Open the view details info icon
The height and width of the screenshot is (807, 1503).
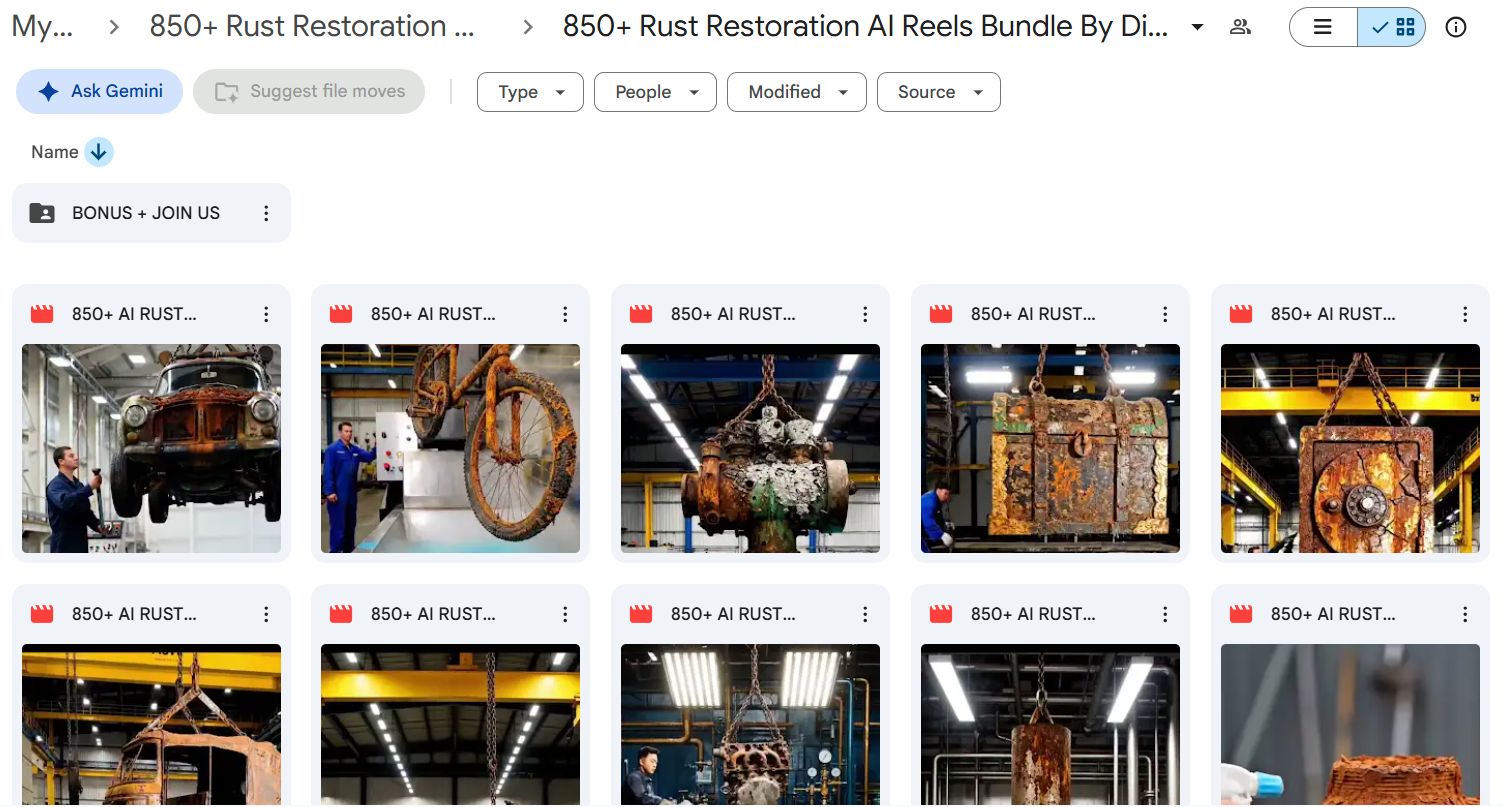point(1456,27)
